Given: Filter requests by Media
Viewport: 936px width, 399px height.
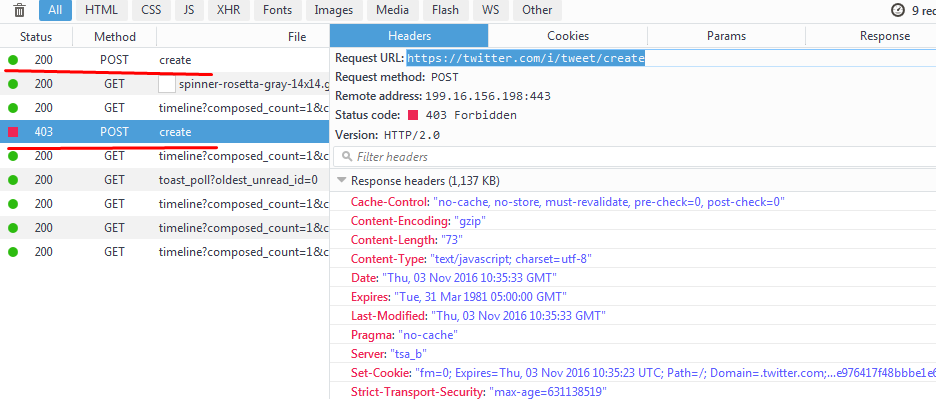Looking at the screenshot, I should pos(393,10).
